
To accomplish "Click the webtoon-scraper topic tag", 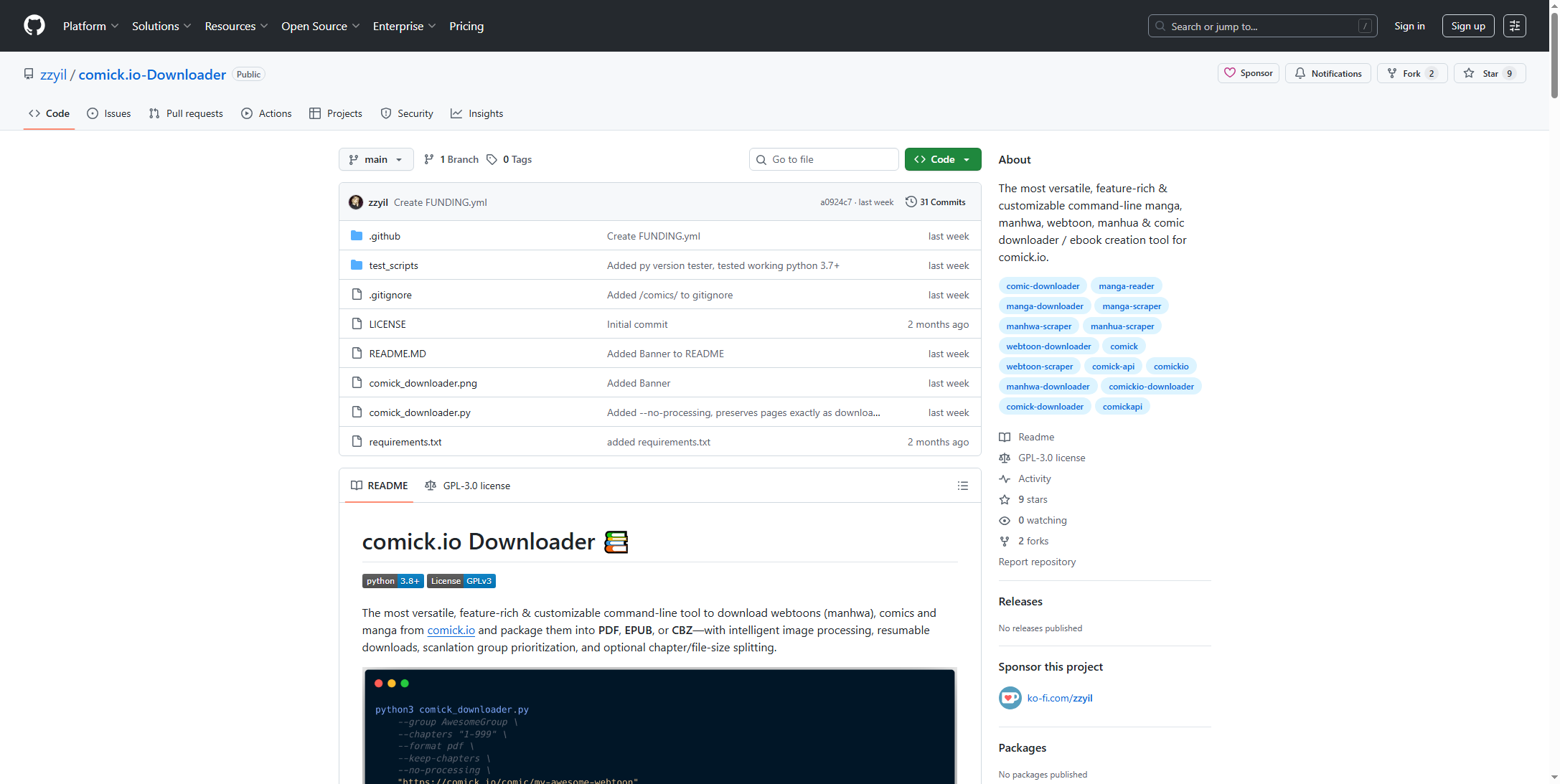I will click(1039, 366).
